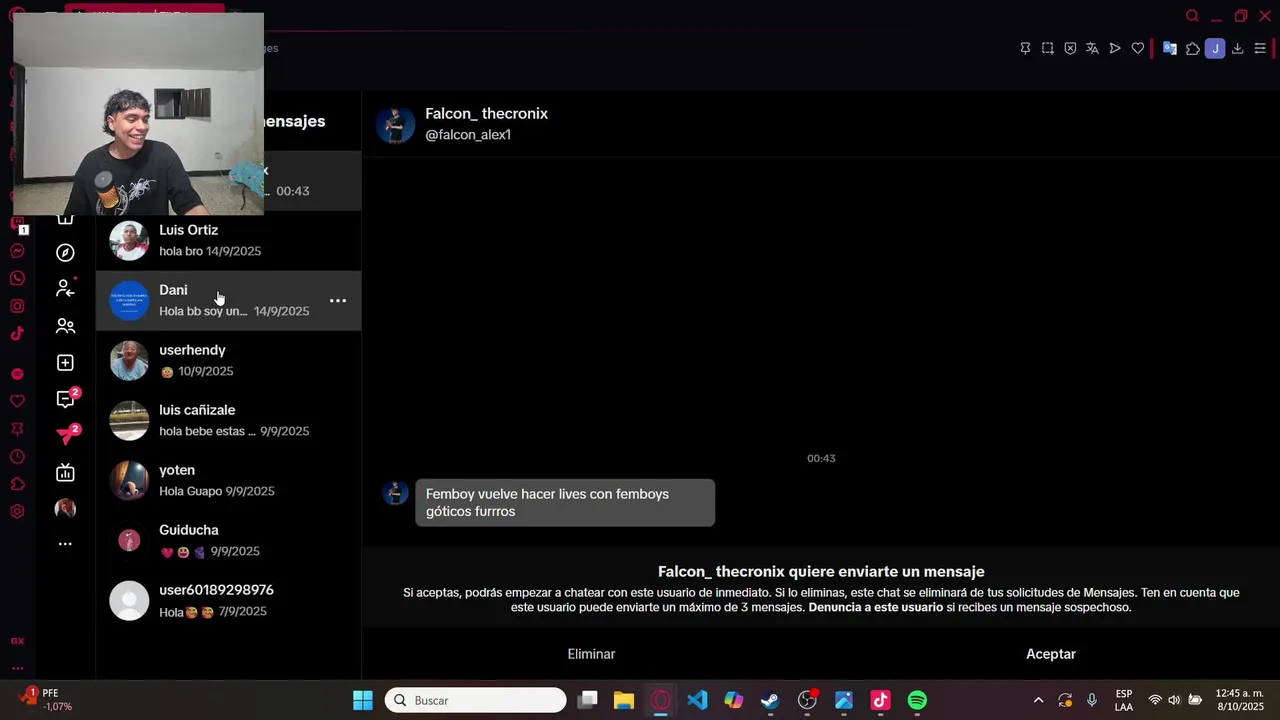1280x720 pixels.
Task: Open TikTok app from the taskbar
Action: coord(880,701)
